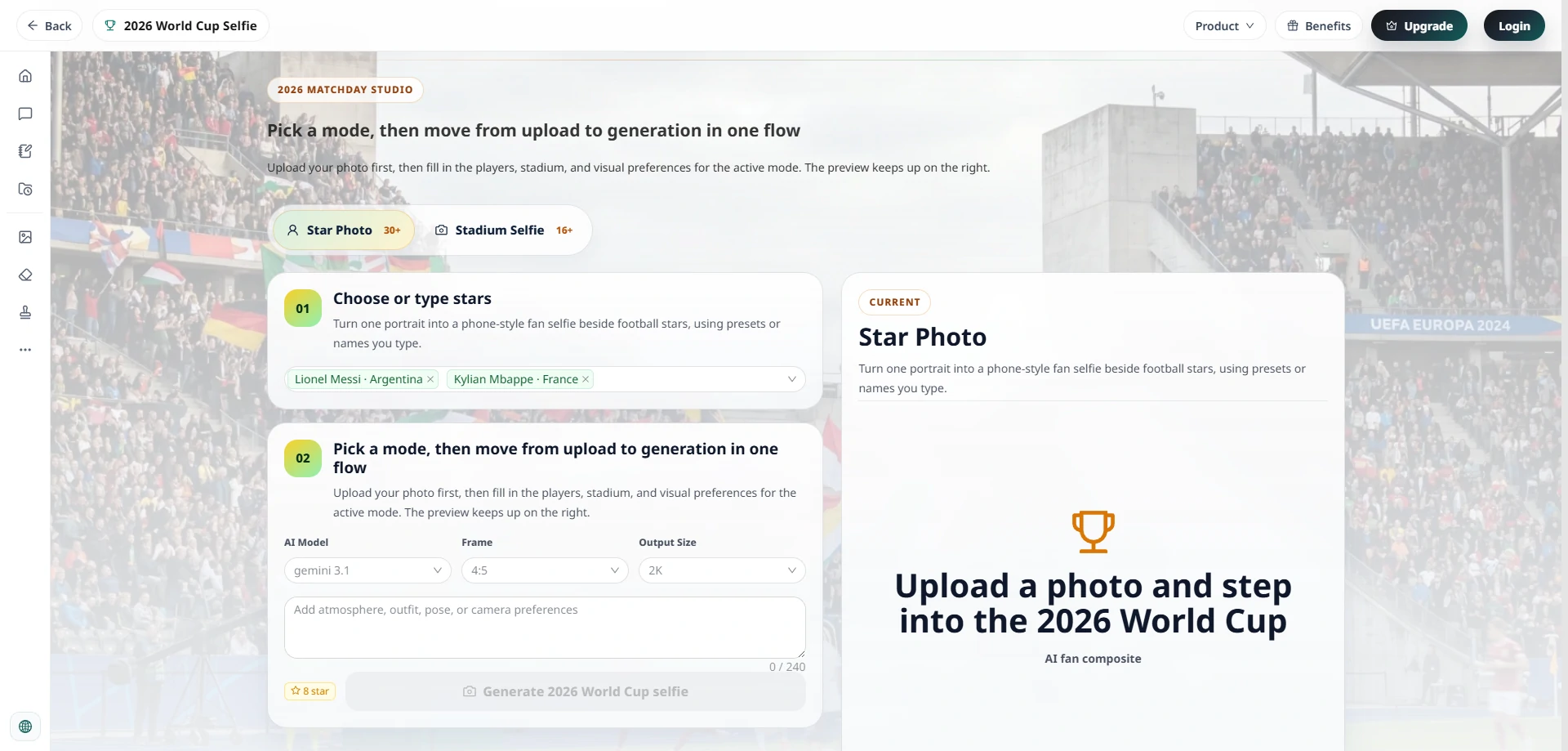Open the more options ellipsis icon

tap(25, 350)
